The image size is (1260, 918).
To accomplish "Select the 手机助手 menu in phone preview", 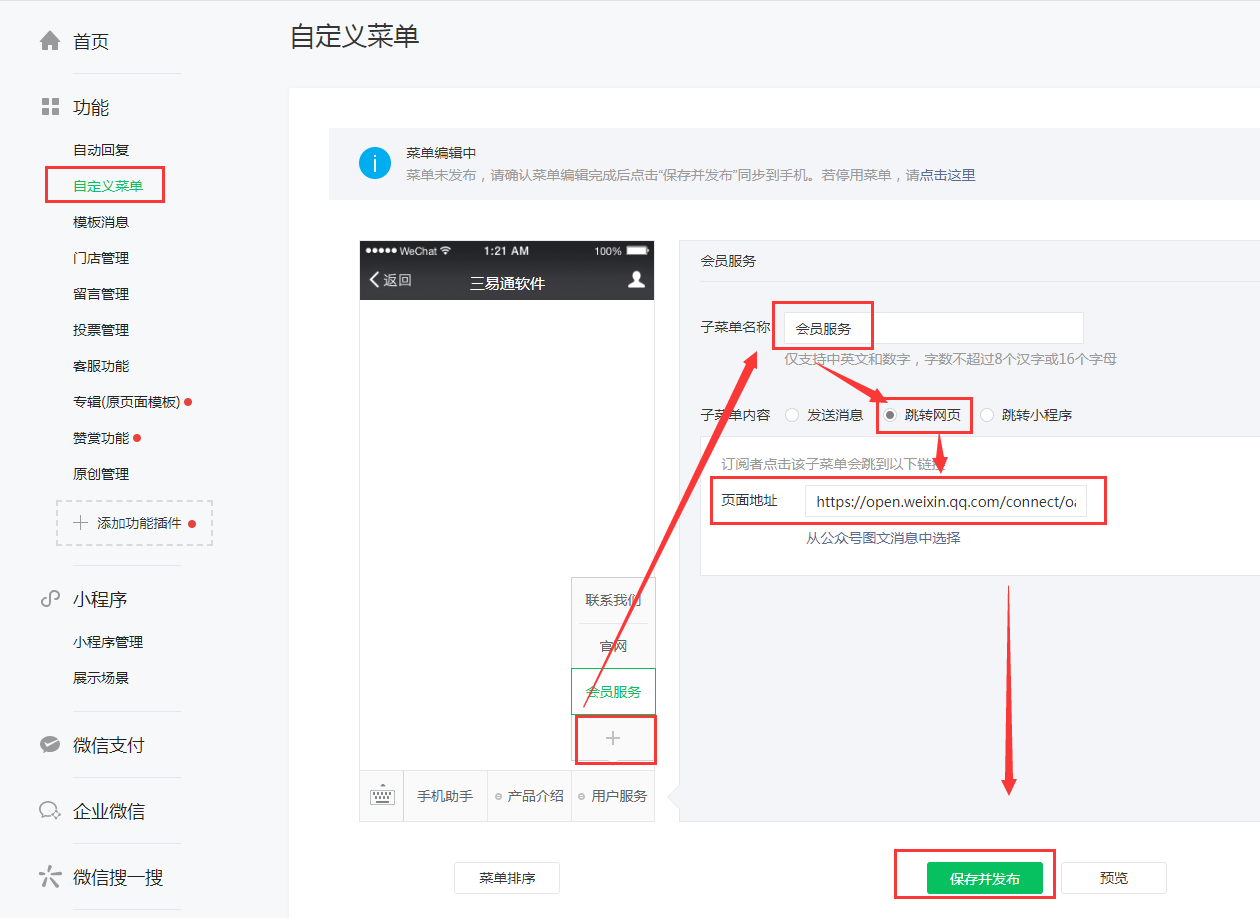I will 445,796.
